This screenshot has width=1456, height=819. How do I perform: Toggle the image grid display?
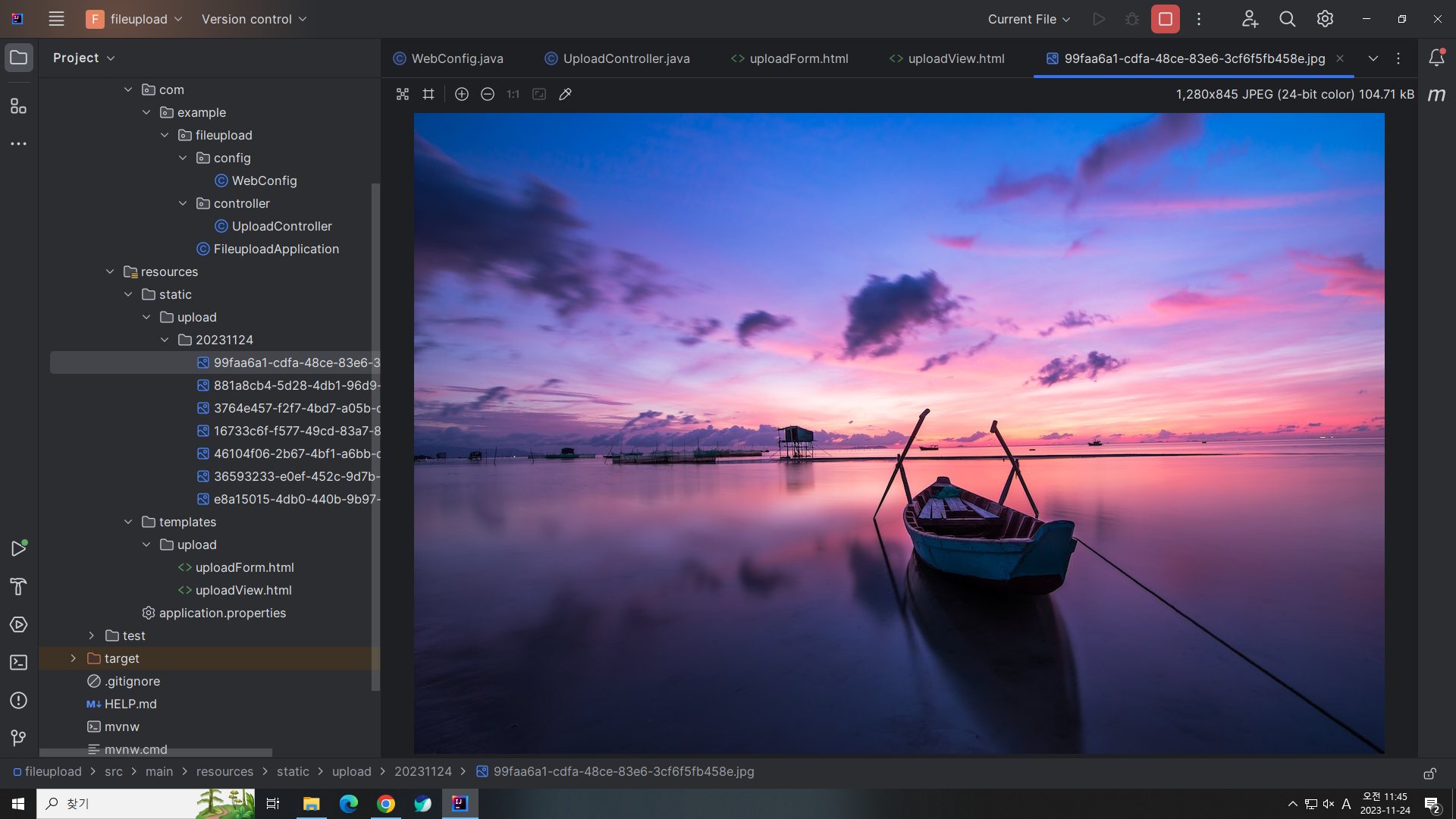[x=428, y=94]
